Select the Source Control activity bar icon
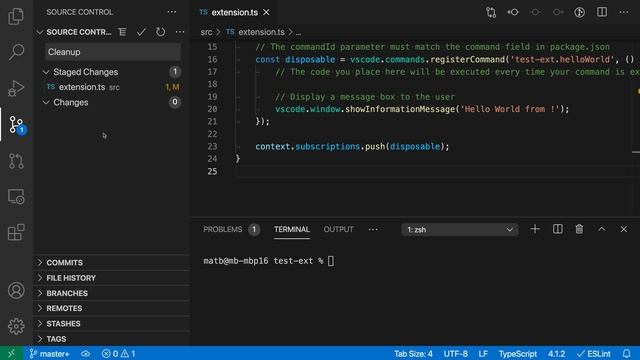 pos(17,124)
